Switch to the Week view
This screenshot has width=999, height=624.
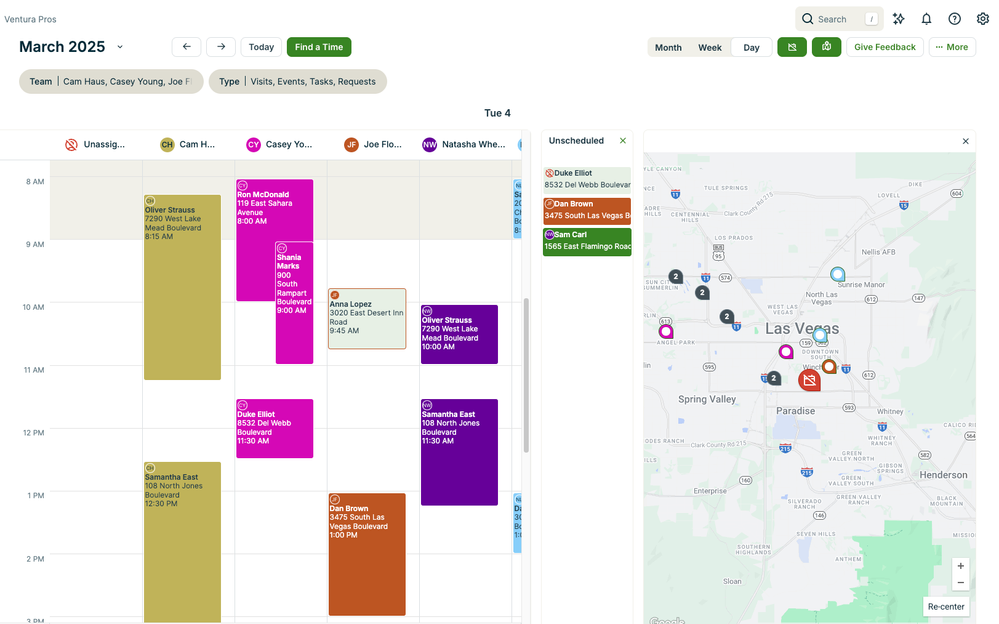coord(709,47)
